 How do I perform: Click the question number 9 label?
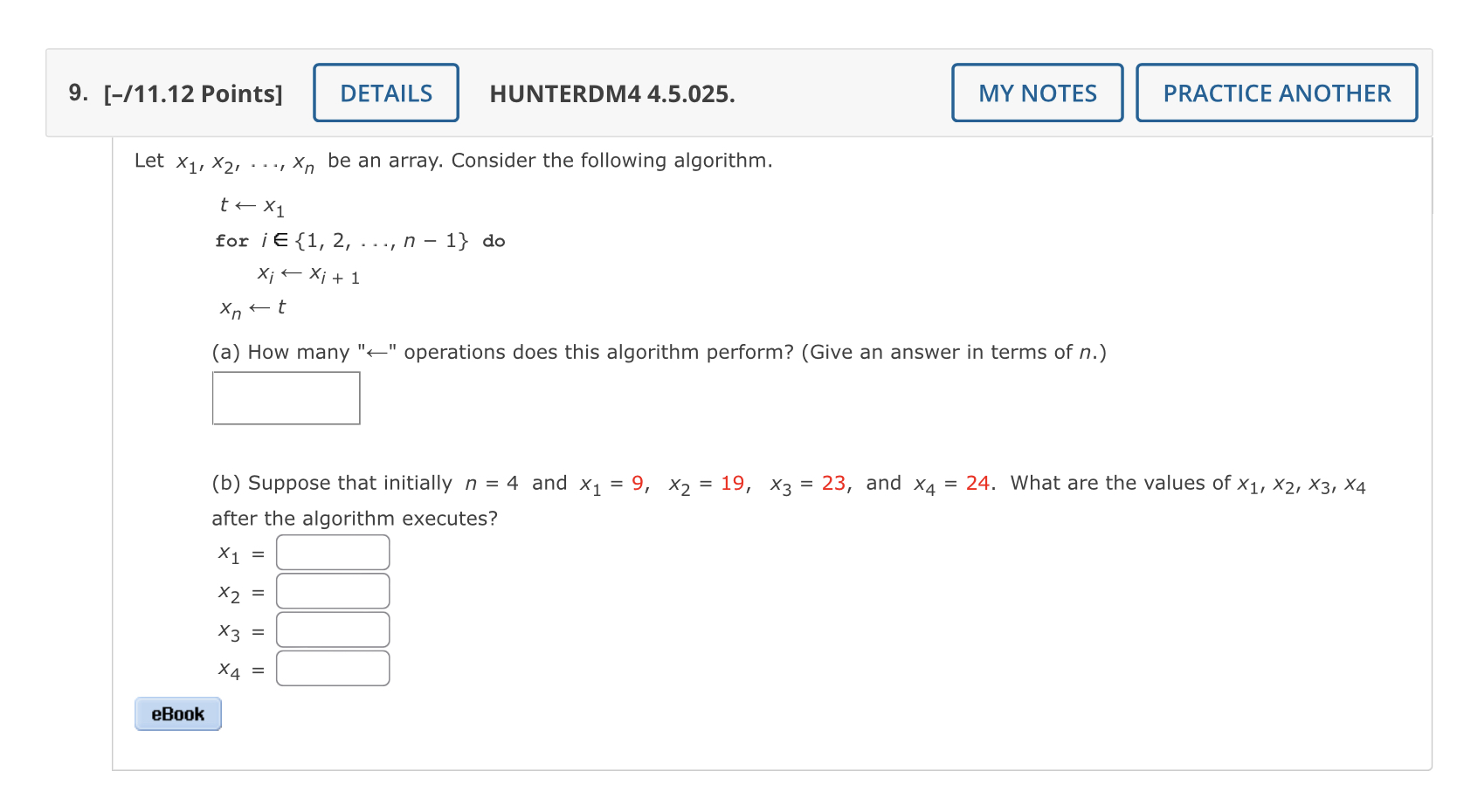coord(77,93)
